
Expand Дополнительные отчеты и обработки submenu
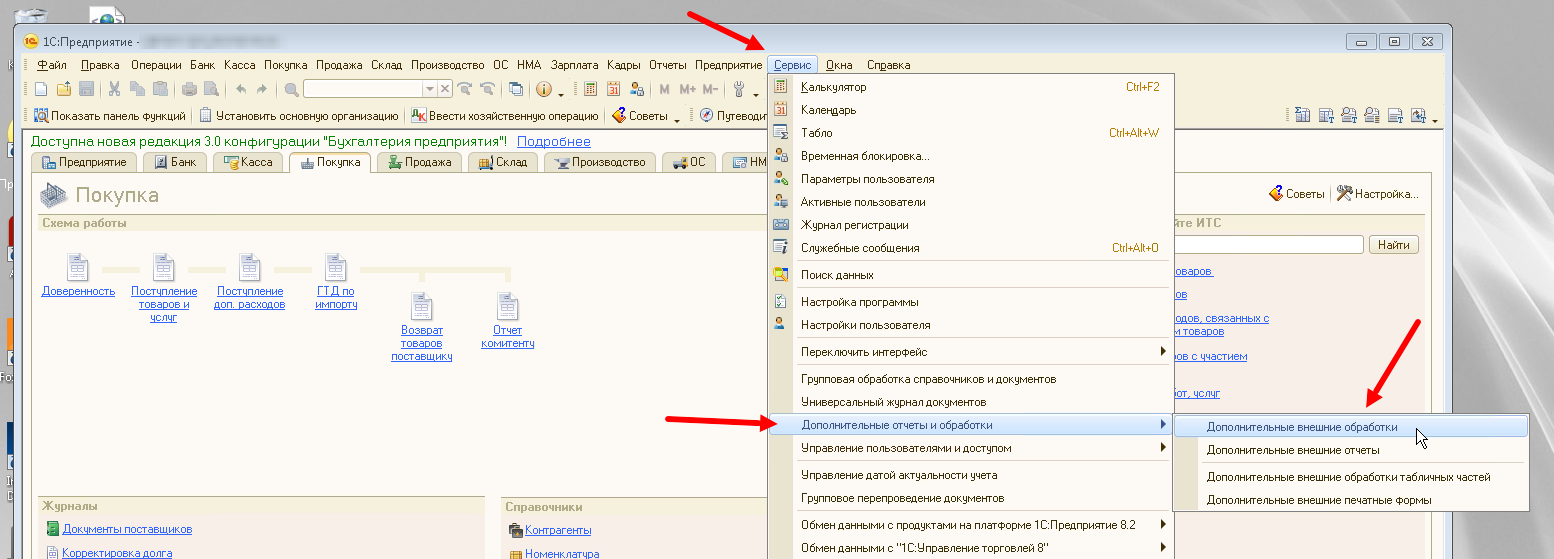coord(1163,425)
